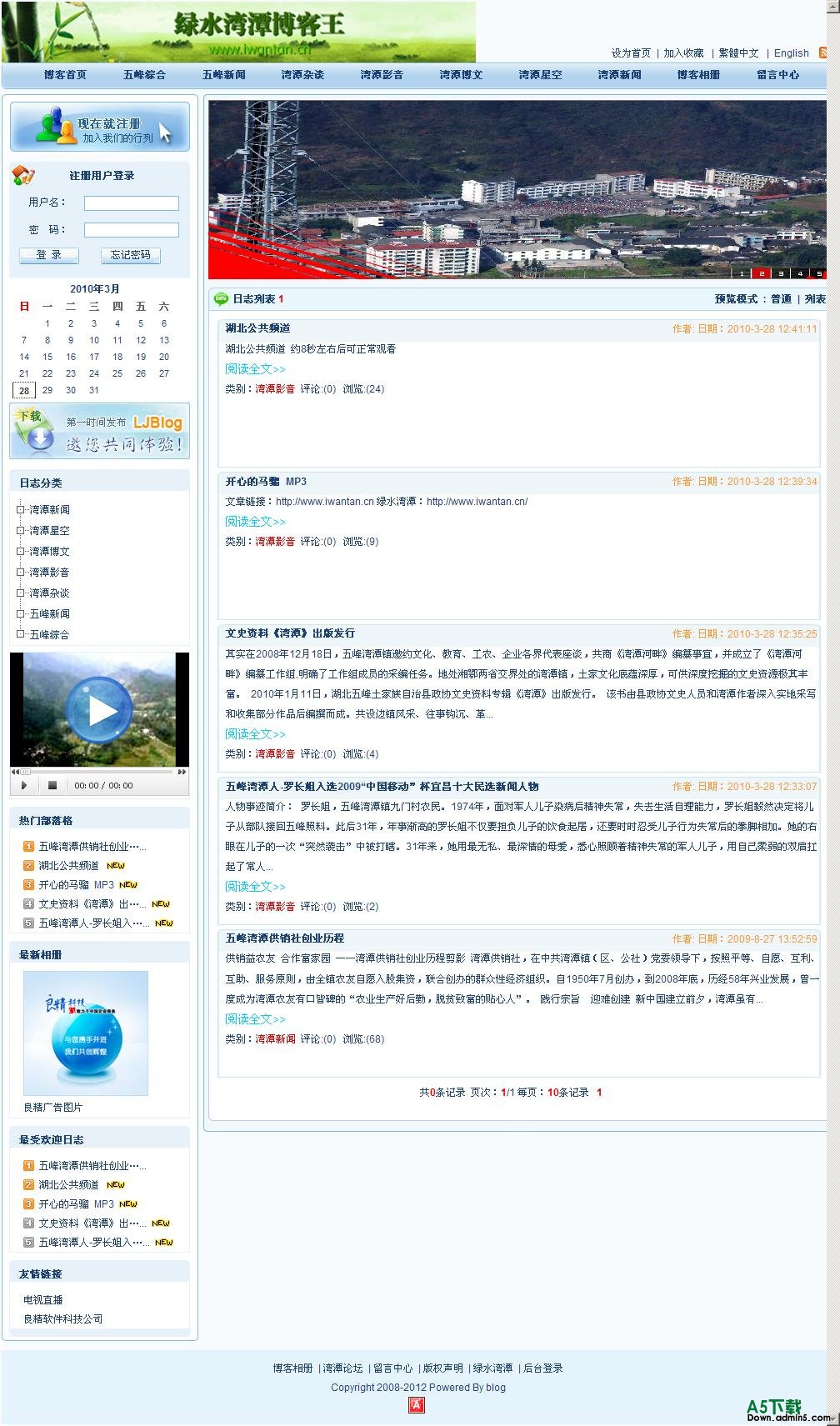
Task: Click 湾潭新闻 category tag under last post
Action: click(275, 1039)
